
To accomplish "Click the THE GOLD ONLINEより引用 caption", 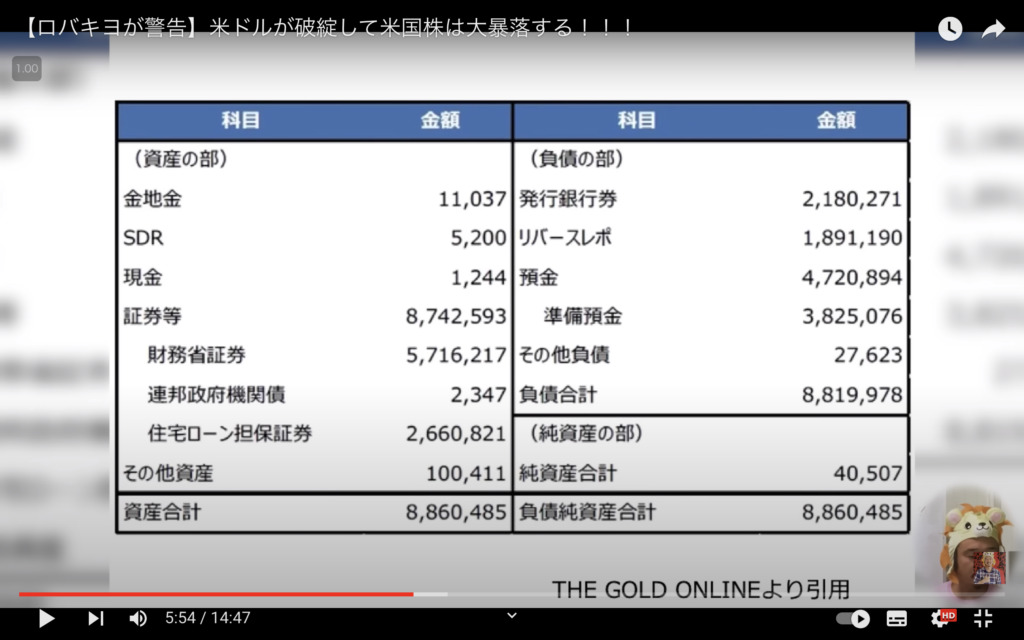I will (x=701, y=589).
